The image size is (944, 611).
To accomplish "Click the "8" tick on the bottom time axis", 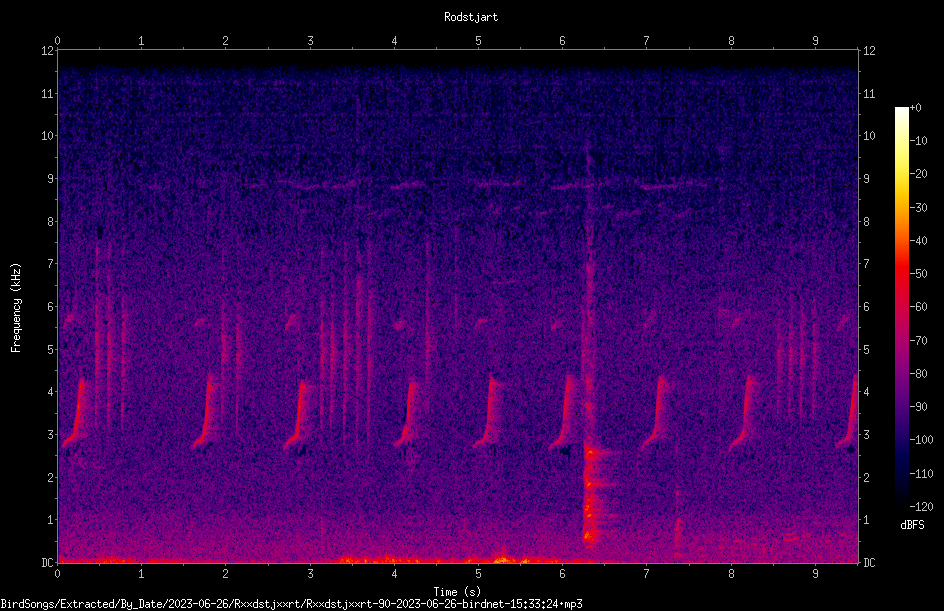I will 731,574.
